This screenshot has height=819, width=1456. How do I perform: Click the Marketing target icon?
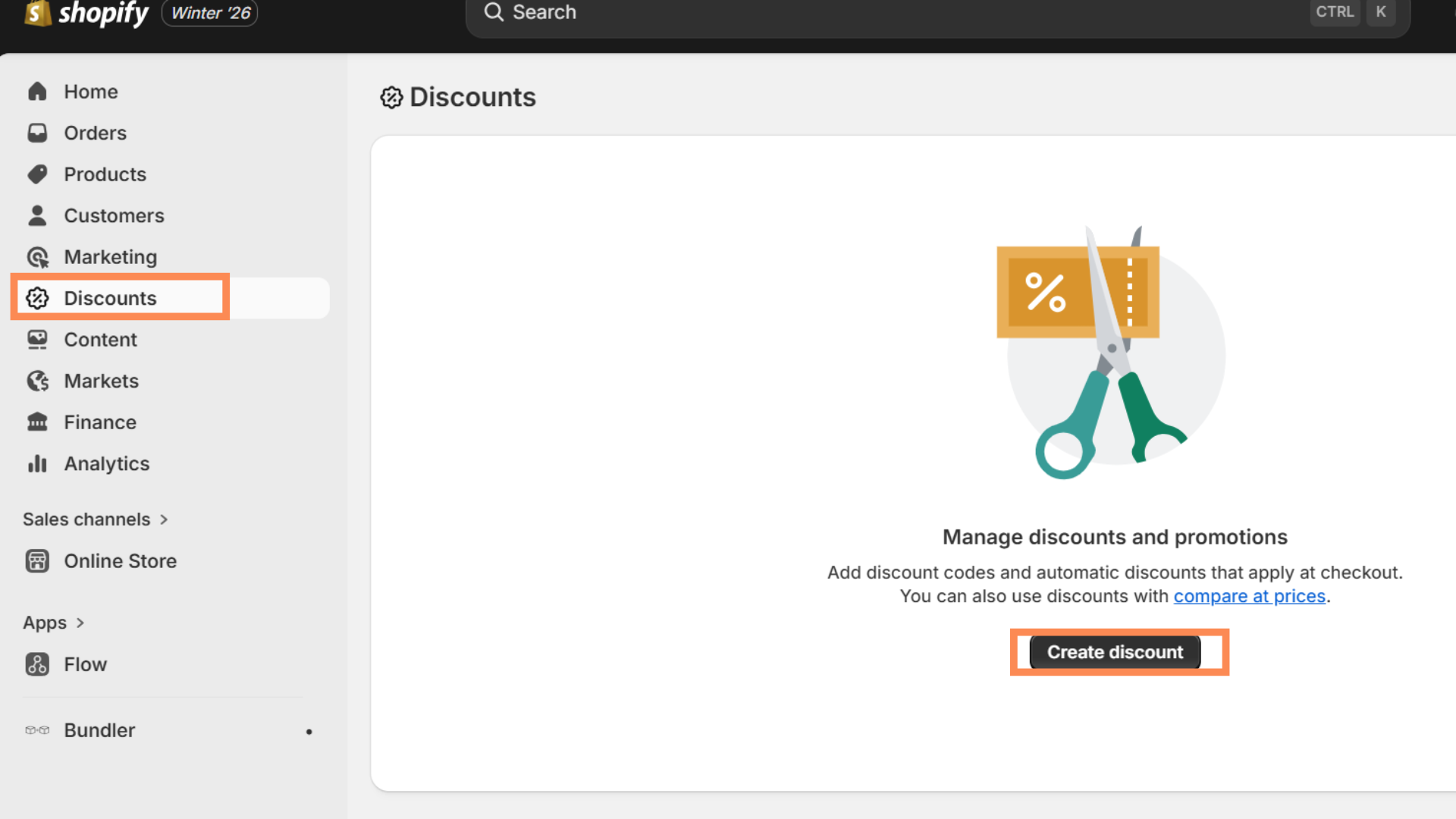click(x=37, y=257)
